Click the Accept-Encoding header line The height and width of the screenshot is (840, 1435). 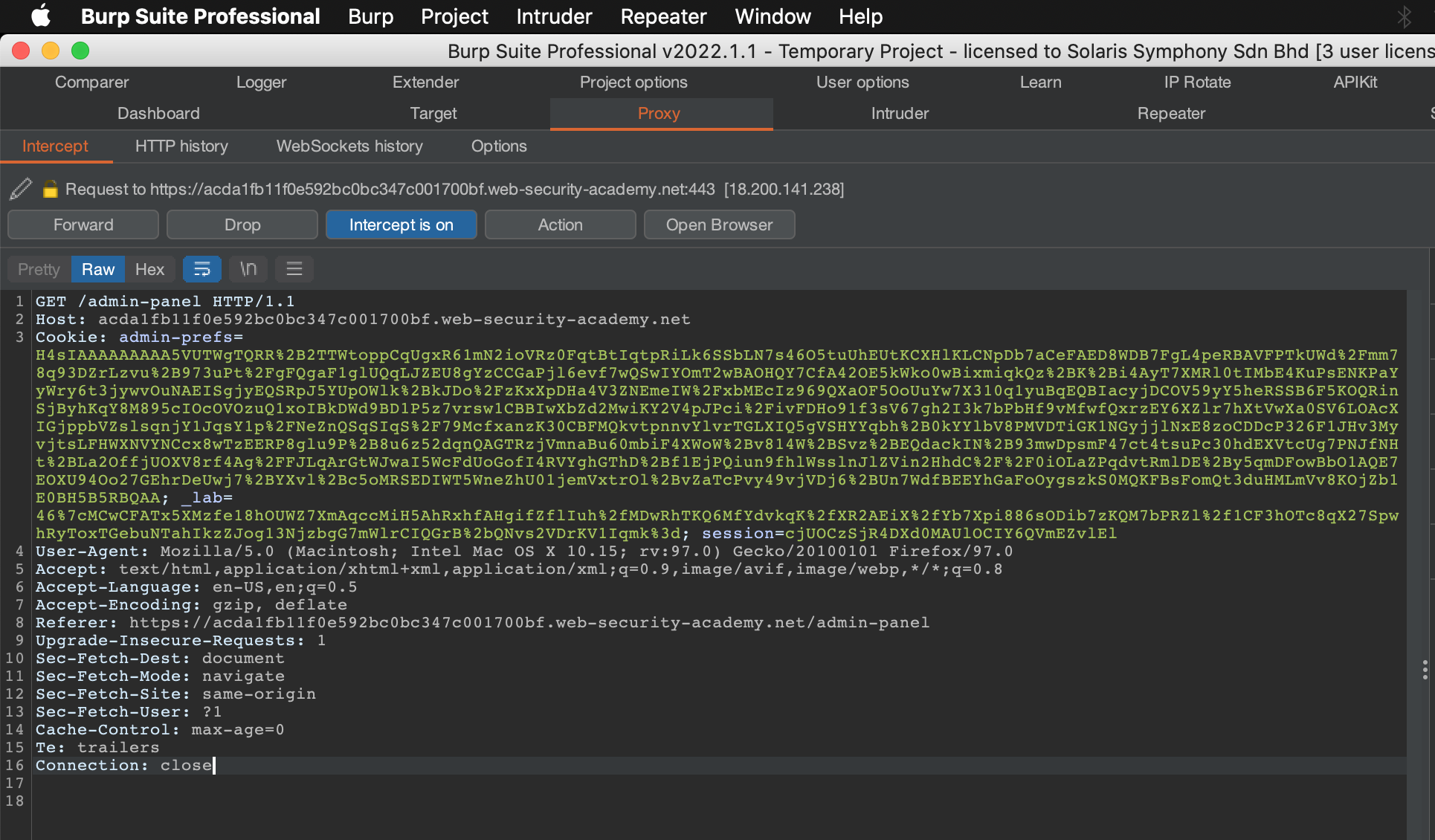(191, 604)
